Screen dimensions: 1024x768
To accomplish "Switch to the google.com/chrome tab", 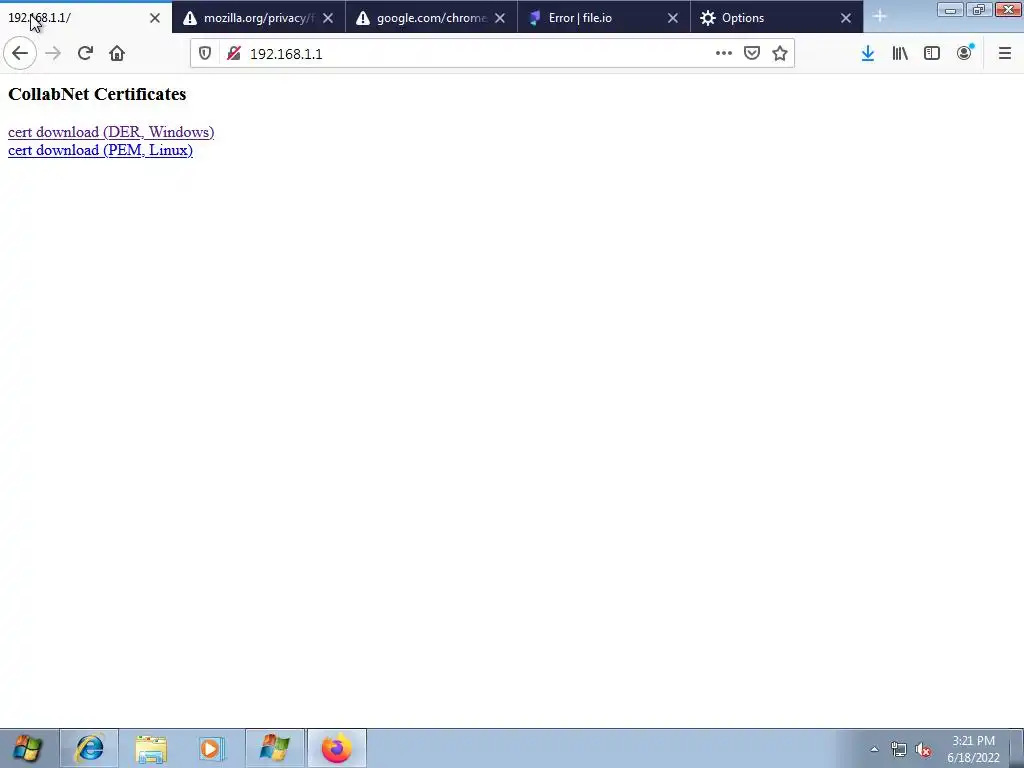I will (x=431, y=18).
